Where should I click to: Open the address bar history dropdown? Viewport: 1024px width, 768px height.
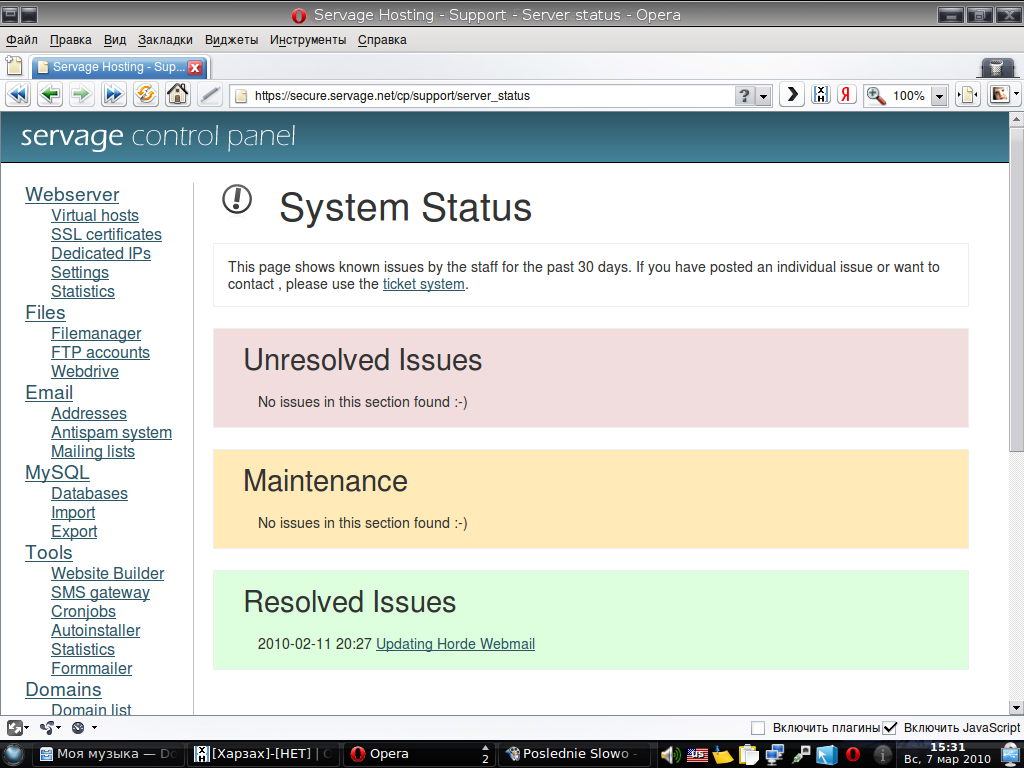763,96
